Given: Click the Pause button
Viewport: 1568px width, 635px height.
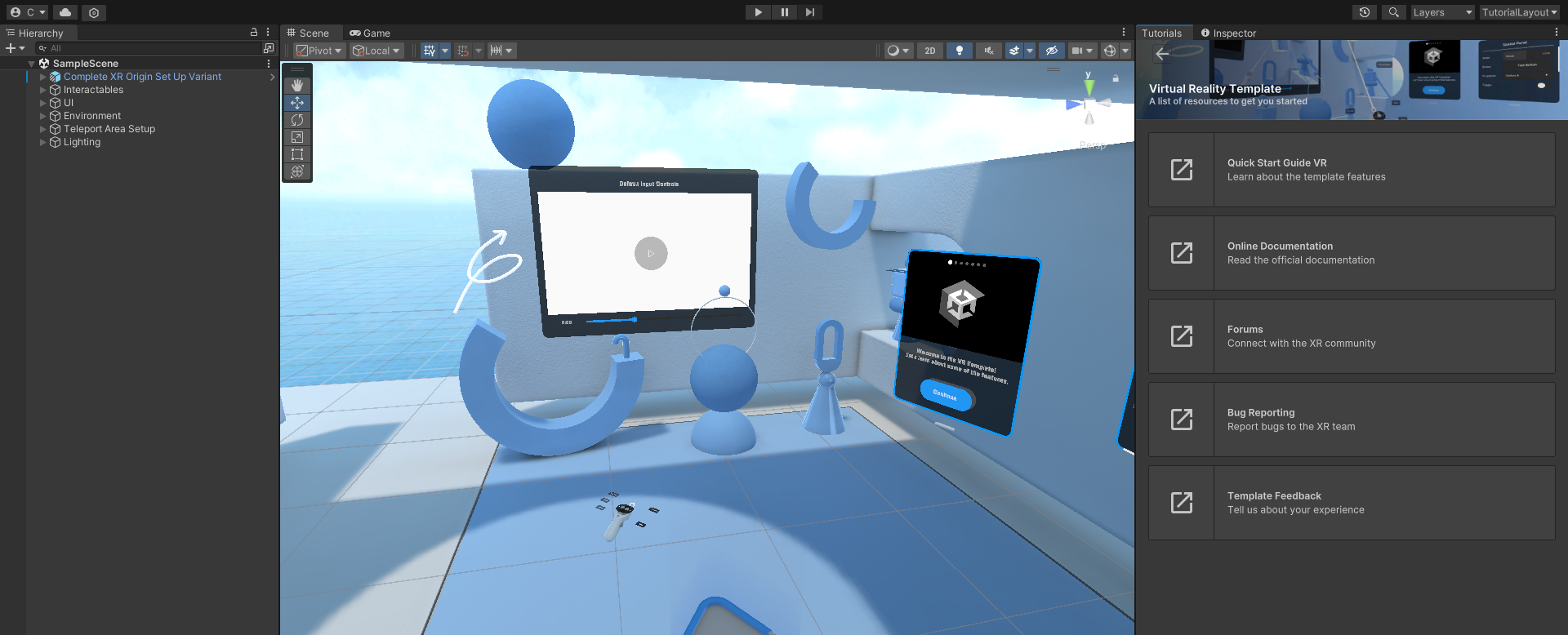Looking at the screenshot, I should coord(784,12).
